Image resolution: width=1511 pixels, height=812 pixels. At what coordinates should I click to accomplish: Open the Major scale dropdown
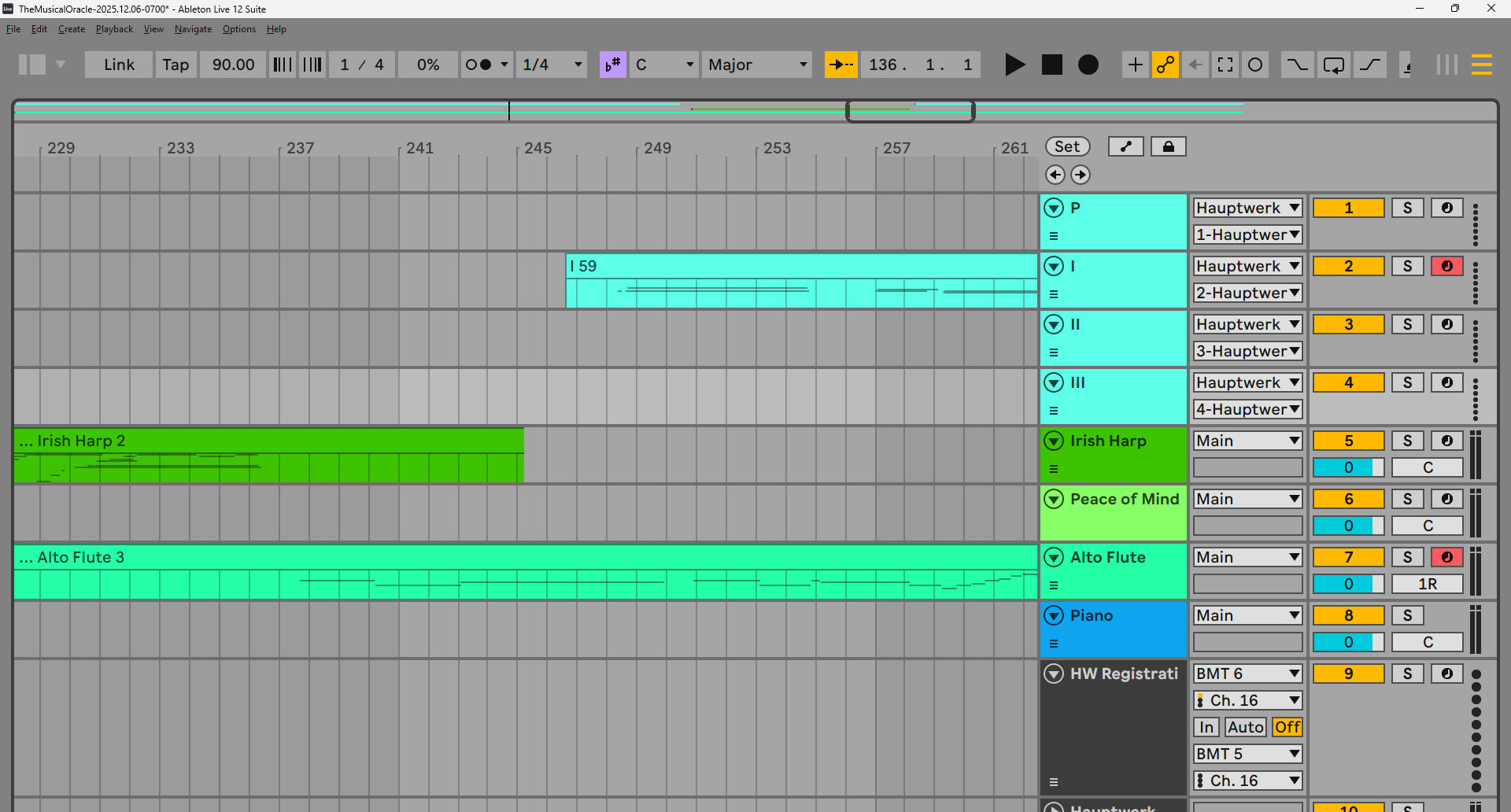758,65
